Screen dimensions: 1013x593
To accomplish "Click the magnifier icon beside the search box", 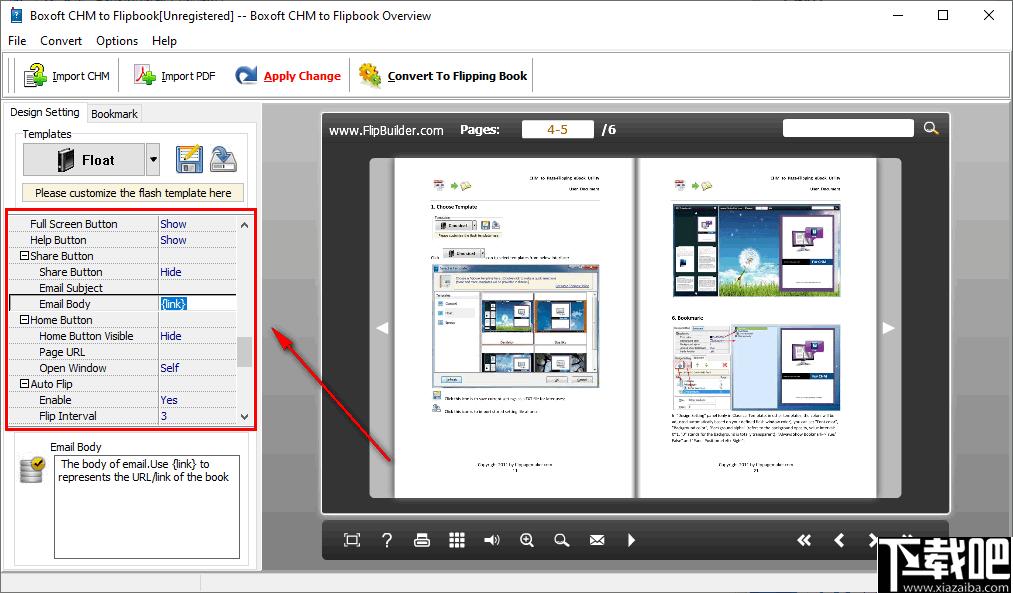I will click(931, 128).
